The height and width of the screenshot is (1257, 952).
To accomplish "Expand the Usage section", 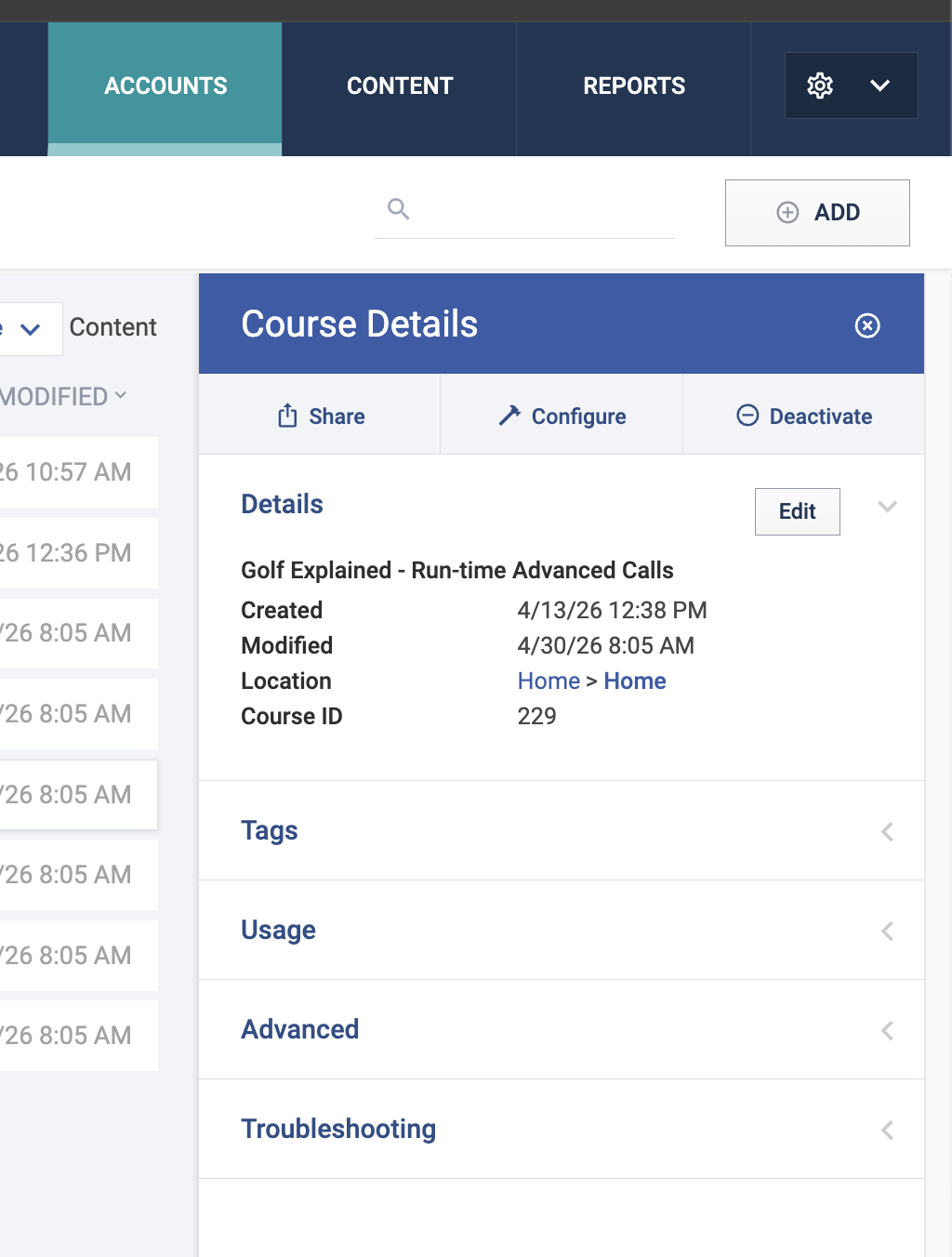I will click(x=562, y=931).
